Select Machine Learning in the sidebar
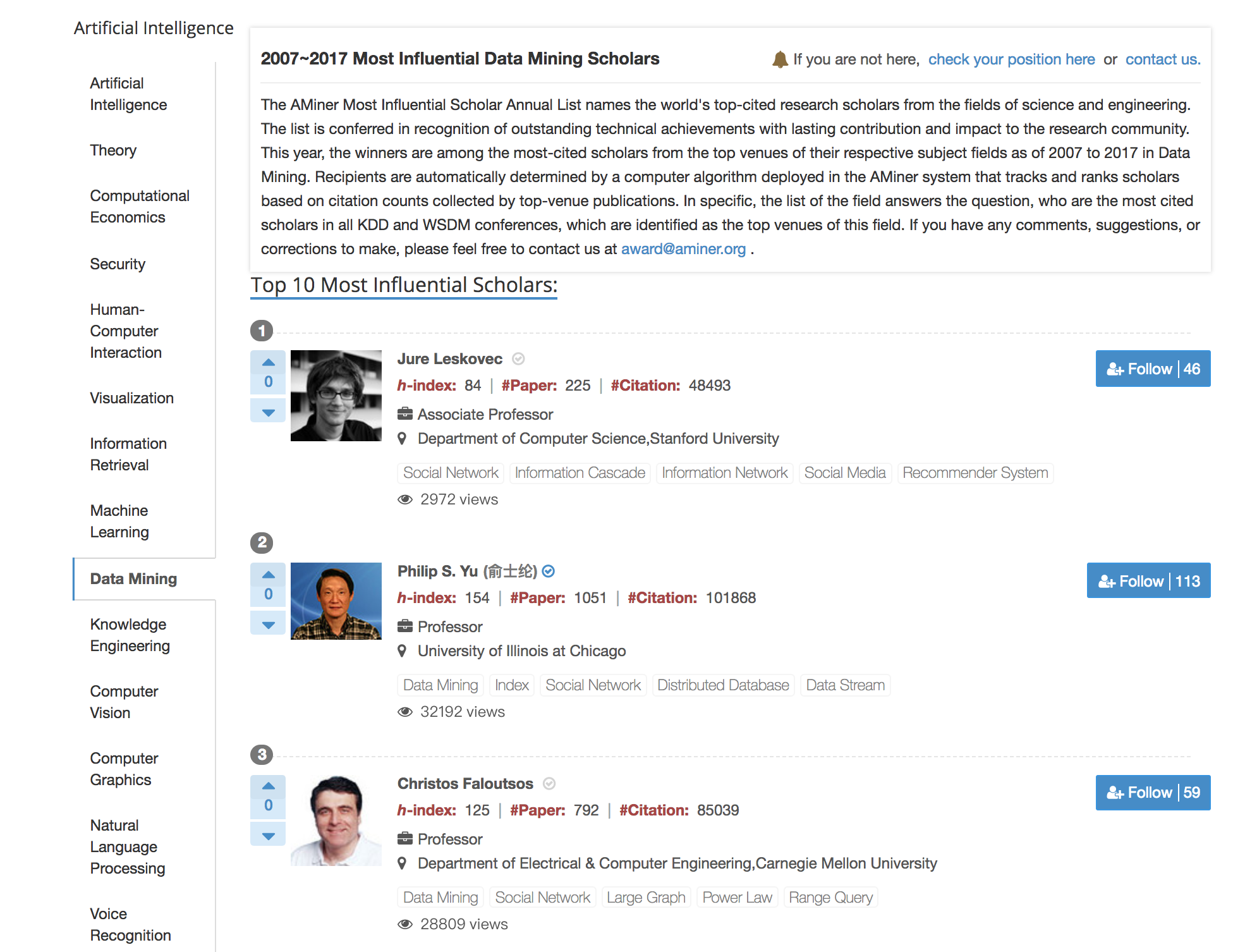The width and height of the screenshot is (1245, 952). click(x=119, y=522)
